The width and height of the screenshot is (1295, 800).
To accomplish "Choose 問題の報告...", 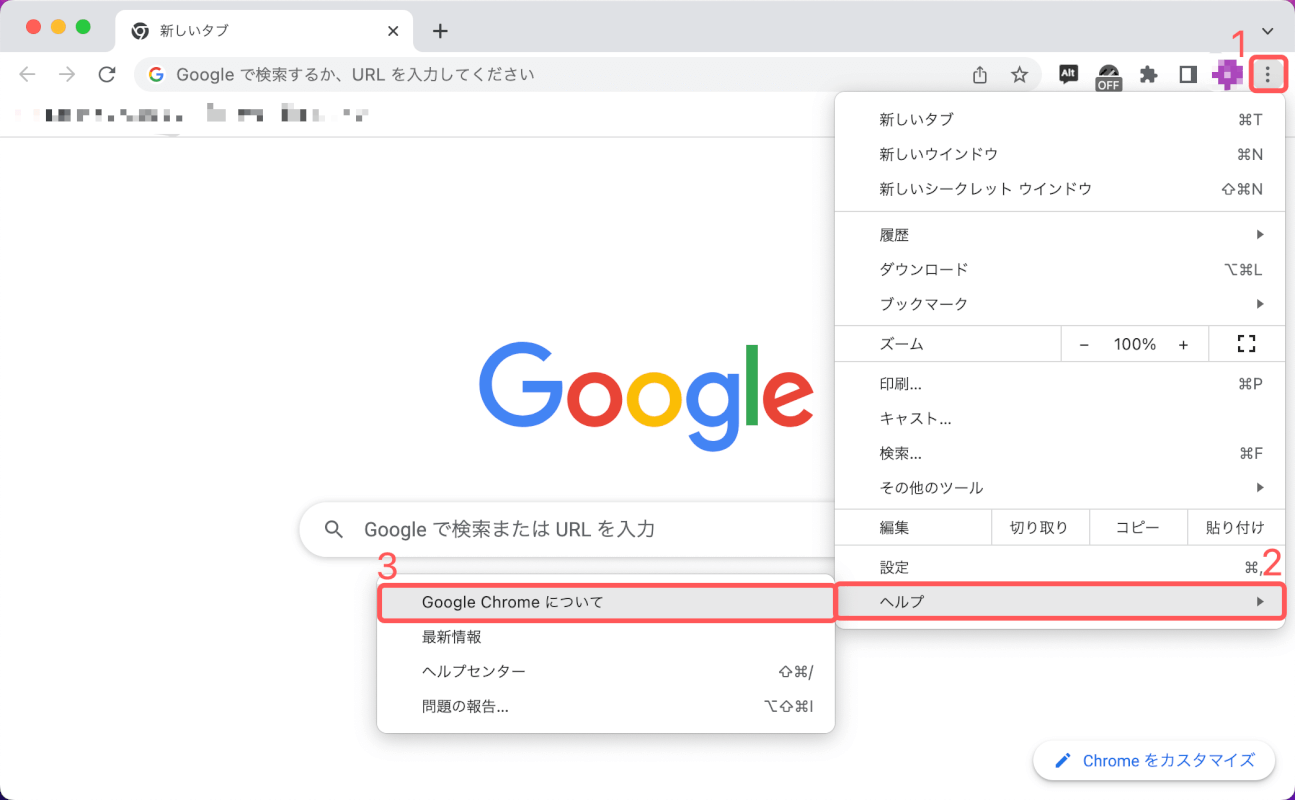I will tap(606, 706).
